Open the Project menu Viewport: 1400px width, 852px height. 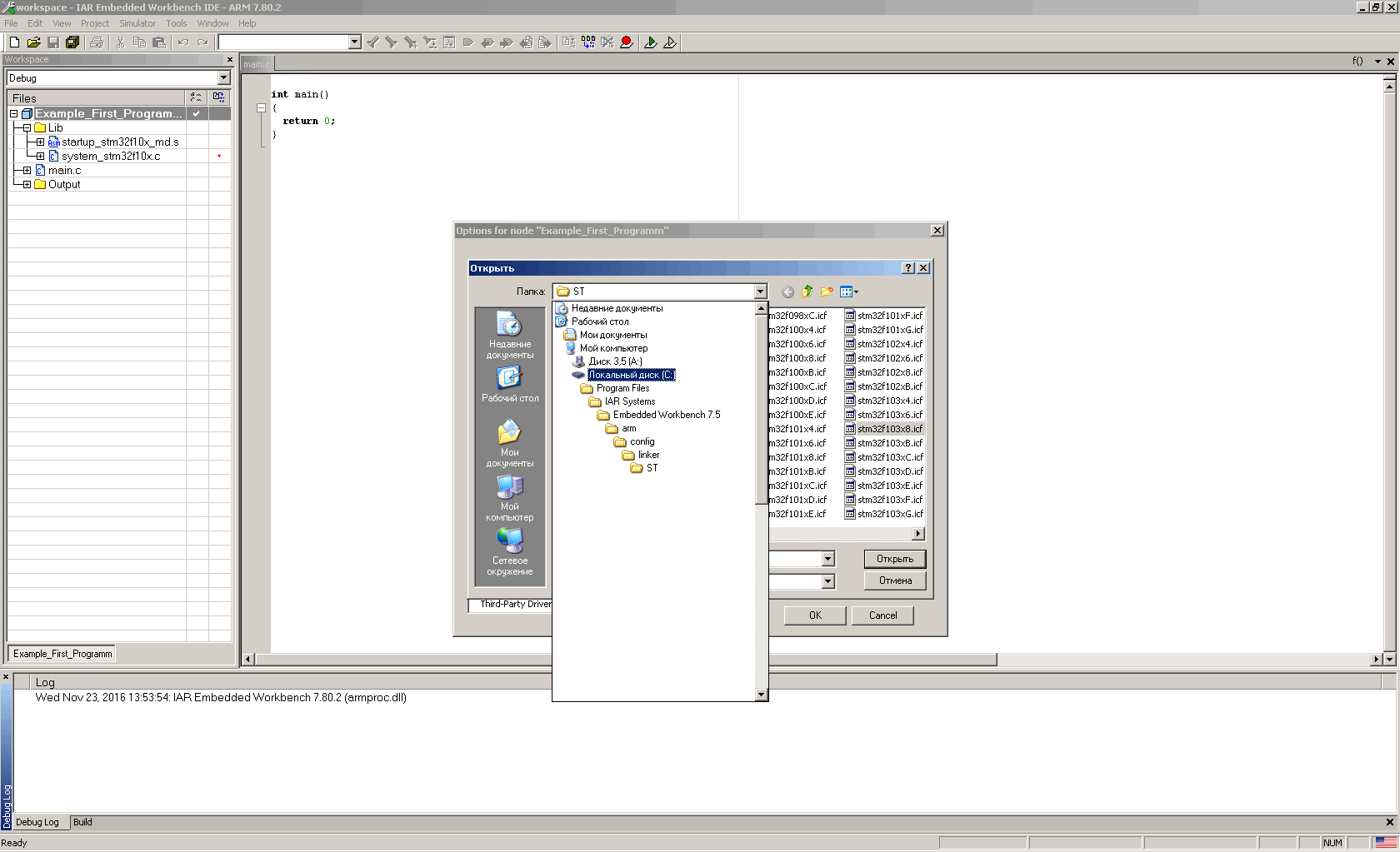click(94, 23)
